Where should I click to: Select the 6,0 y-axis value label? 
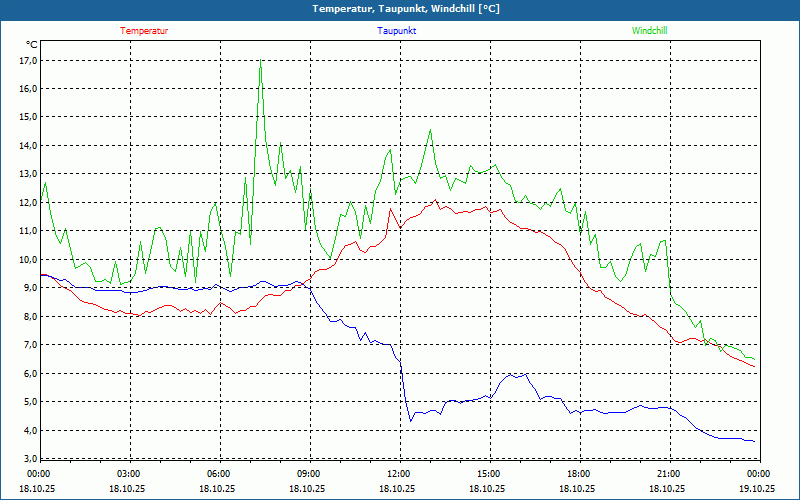30,374
